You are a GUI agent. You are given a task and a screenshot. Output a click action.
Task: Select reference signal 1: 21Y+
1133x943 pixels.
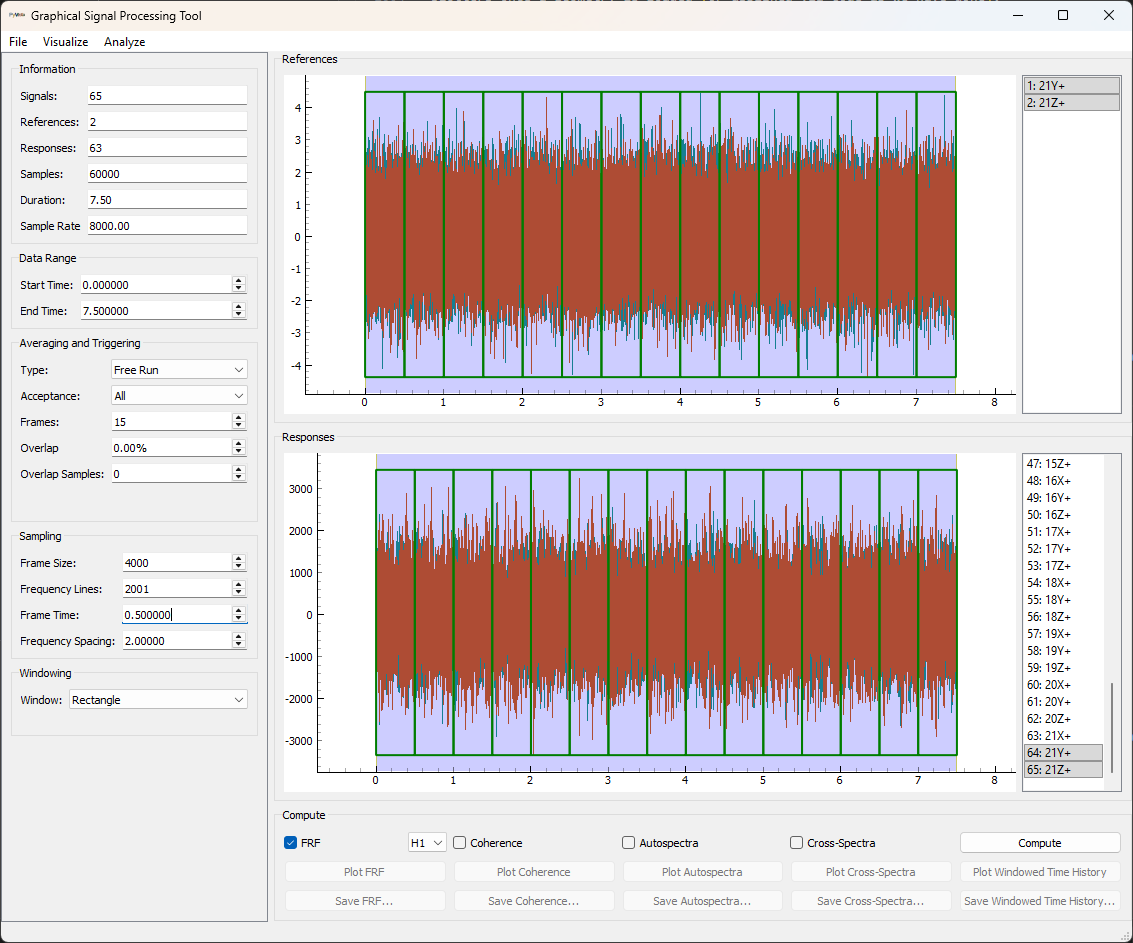[x=1069, y=85]
